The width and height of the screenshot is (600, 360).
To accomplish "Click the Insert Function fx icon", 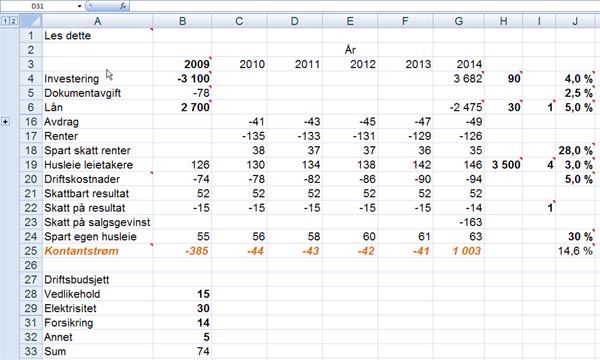I will 123,6.
